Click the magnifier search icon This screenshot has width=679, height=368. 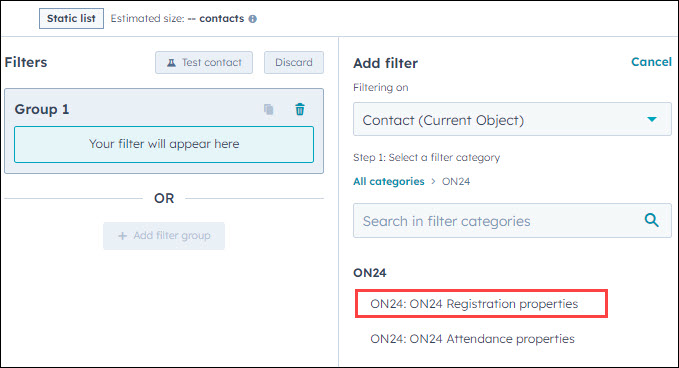coord(651,220)
